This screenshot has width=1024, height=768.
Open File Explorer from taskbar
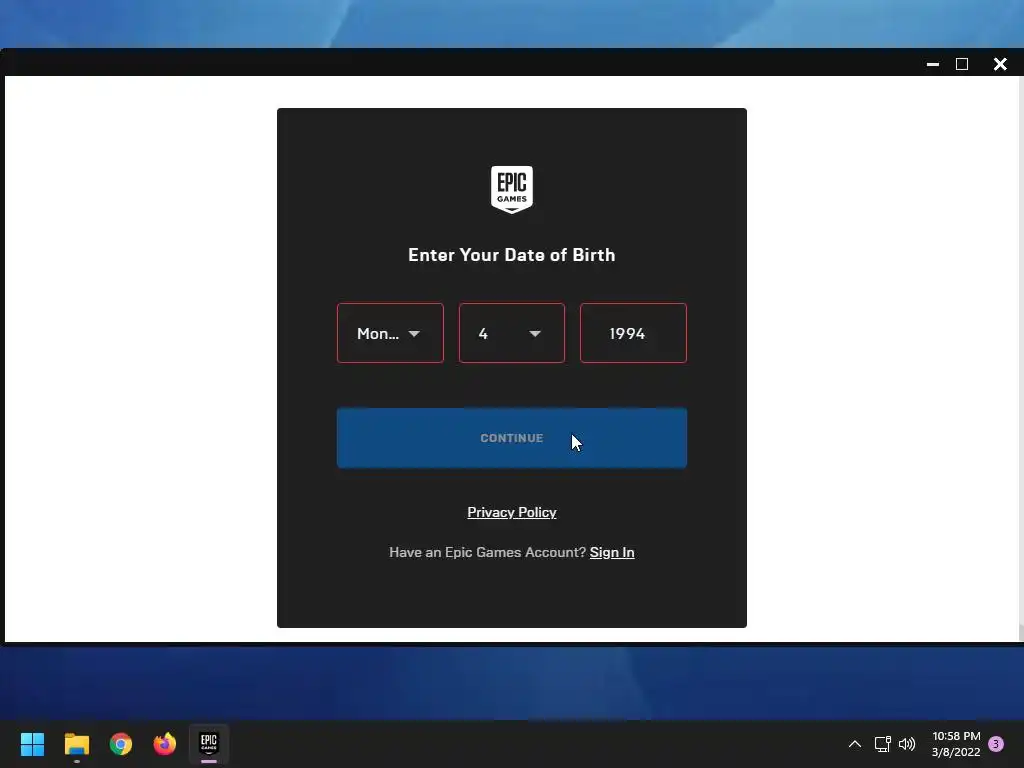(x=76, y=744)
